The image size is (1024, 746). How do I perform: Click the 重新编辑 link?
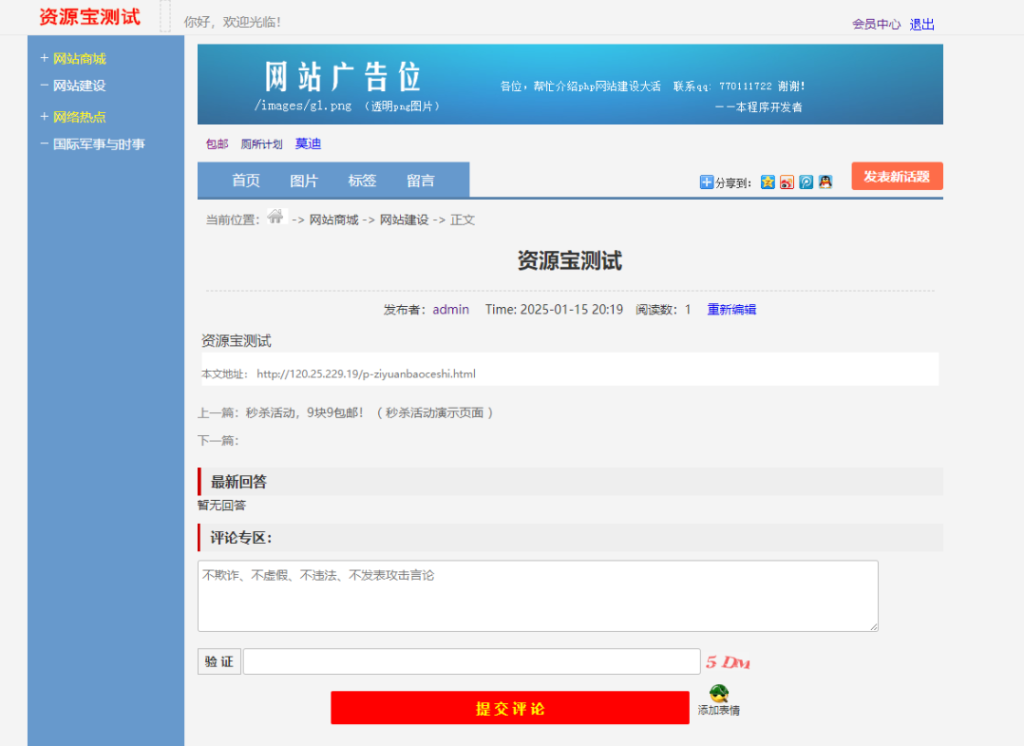pos(731,309)
